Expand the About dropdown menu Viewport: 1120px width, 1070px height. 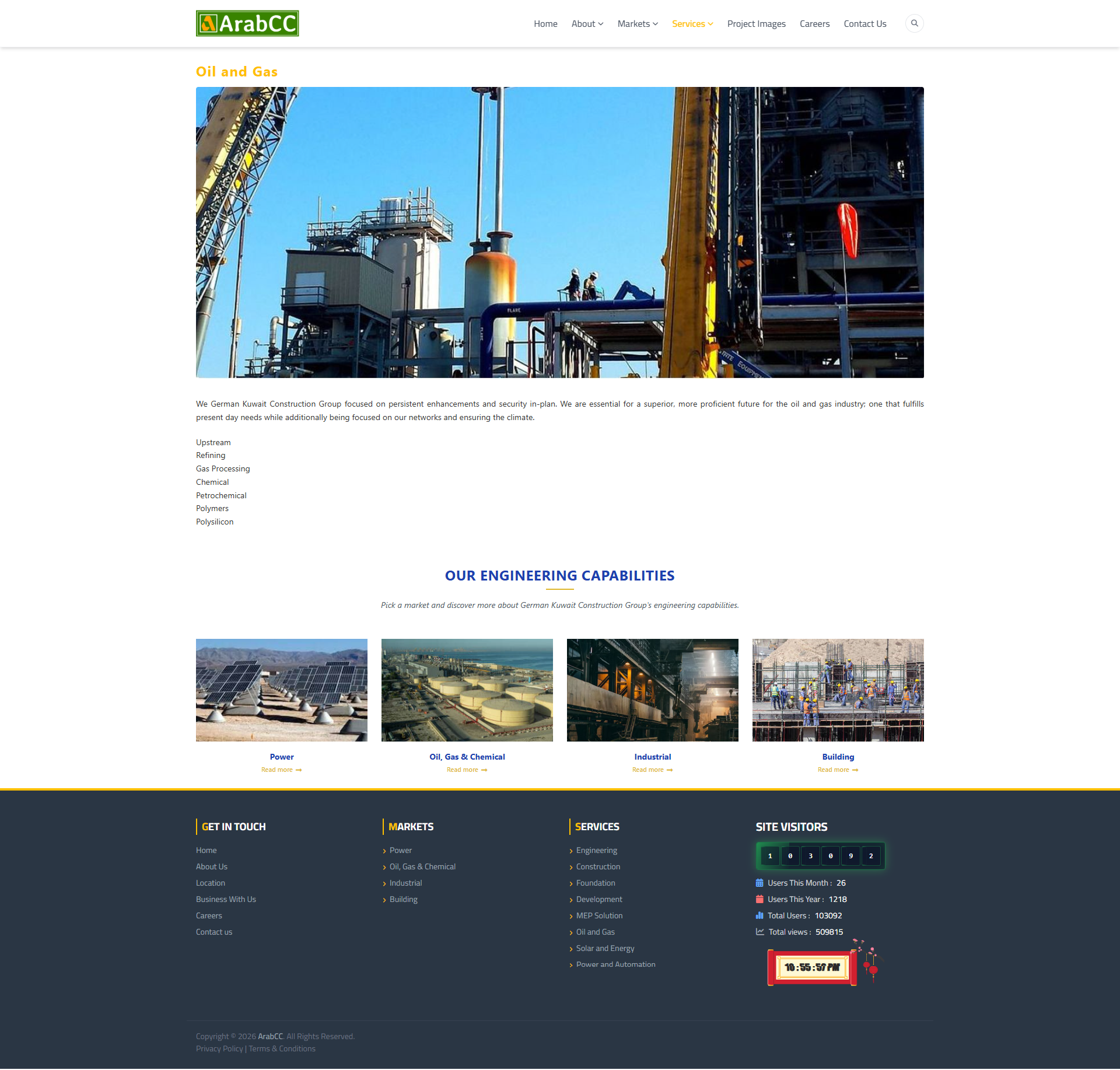(587, 23)
